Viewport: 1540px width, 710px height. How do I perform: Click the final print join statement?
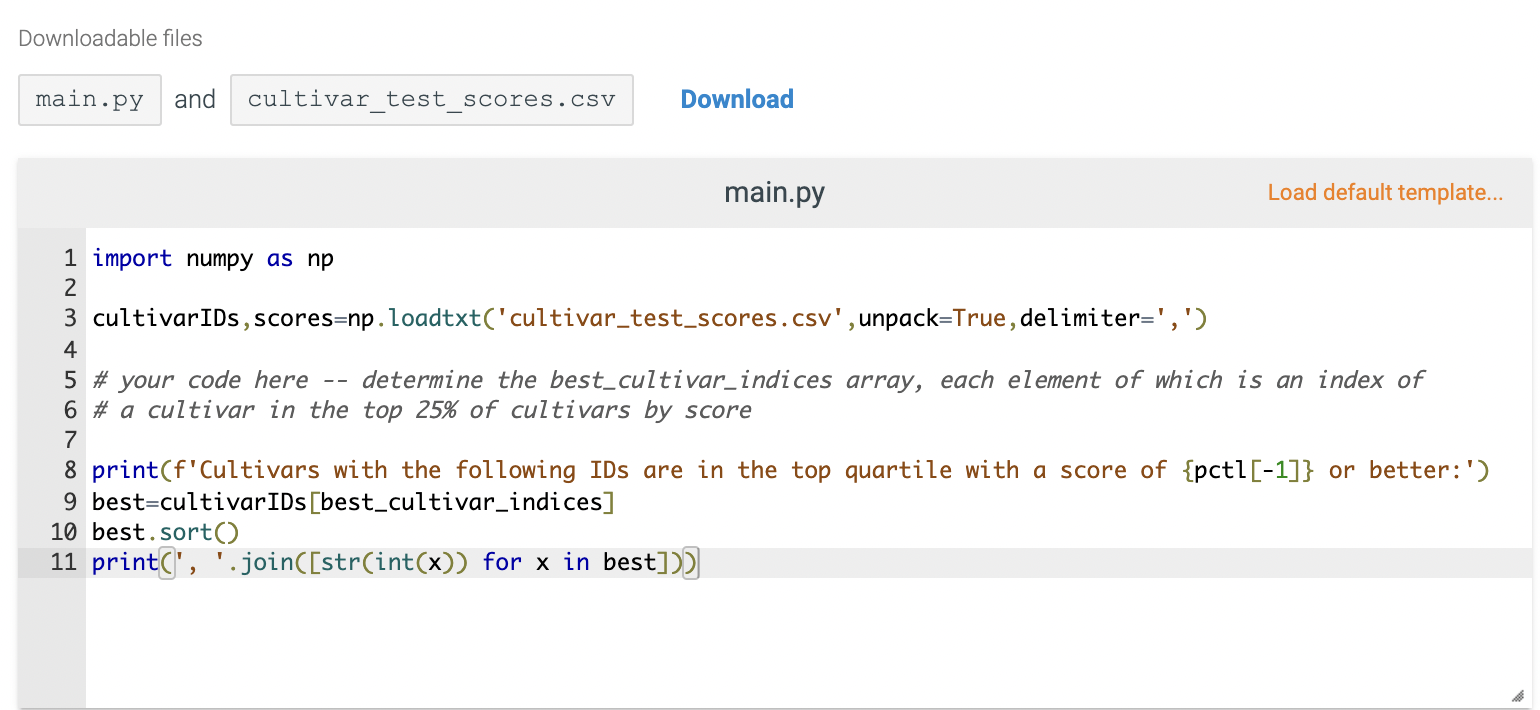click(390, 562)
